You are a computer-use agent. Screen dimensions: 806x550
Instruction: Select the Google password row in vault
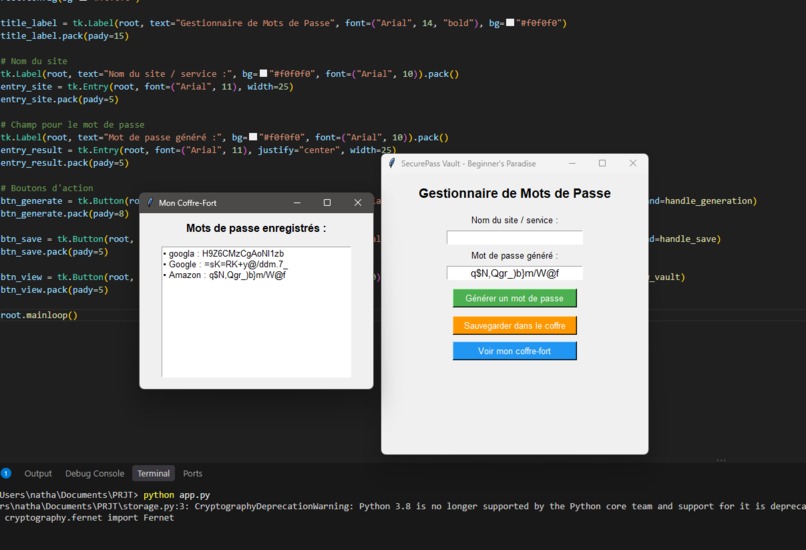226,264
